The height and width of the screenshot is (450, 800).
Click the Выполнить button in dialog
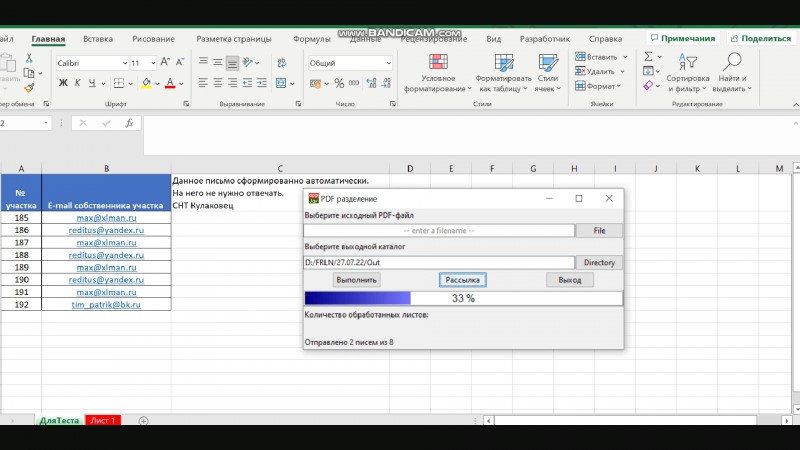tap(356, 280)
